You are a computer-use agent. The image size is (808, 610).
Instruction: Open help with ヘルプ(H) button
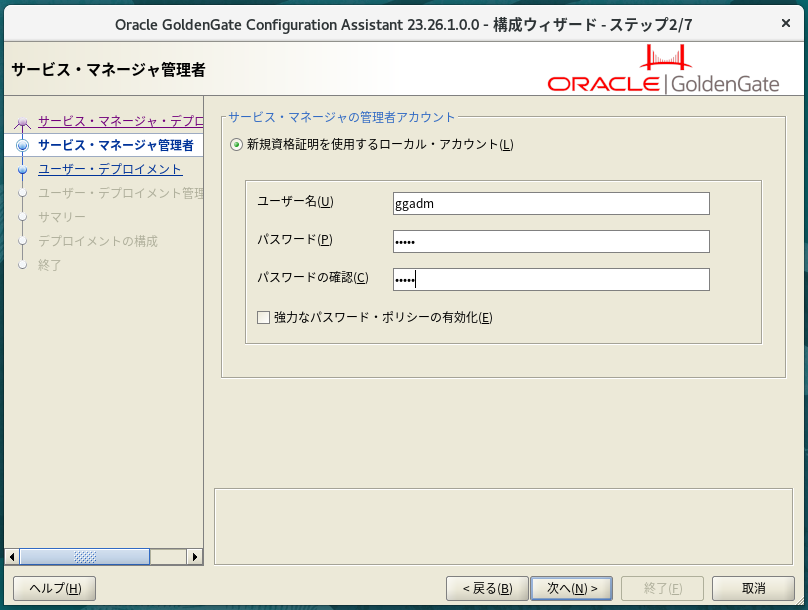(x=54, y=588)
